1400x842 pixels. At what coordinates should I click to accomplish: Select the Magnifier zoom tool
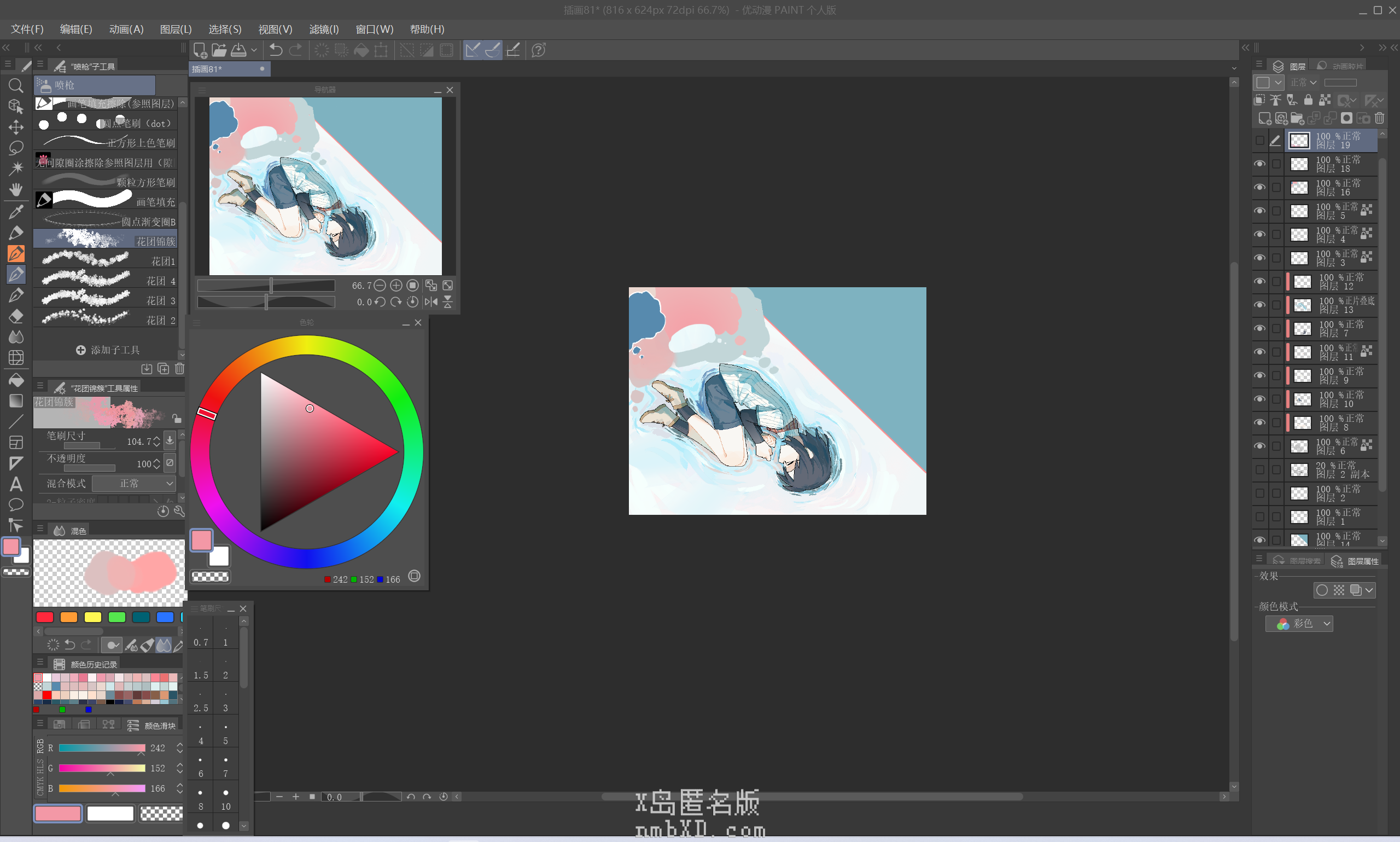(16, 86)
